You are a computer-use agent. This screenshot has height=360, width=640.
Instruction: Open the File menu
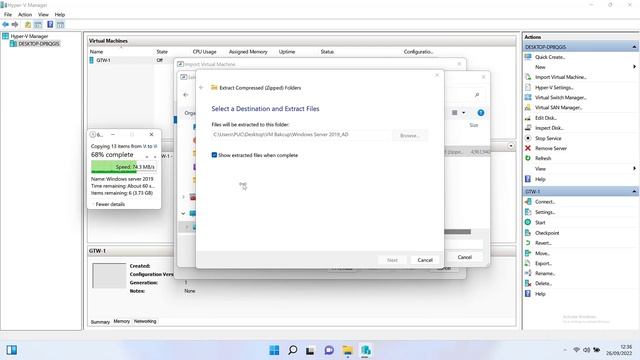coord(8,15)
